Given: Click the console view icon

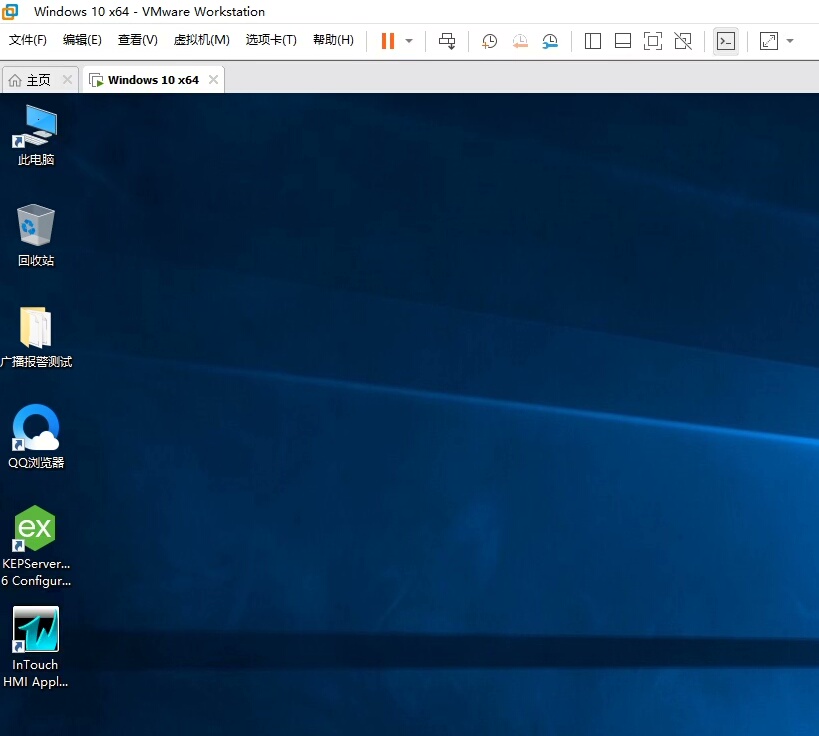Looking at the screenshot, I should [x=726, y=41].
